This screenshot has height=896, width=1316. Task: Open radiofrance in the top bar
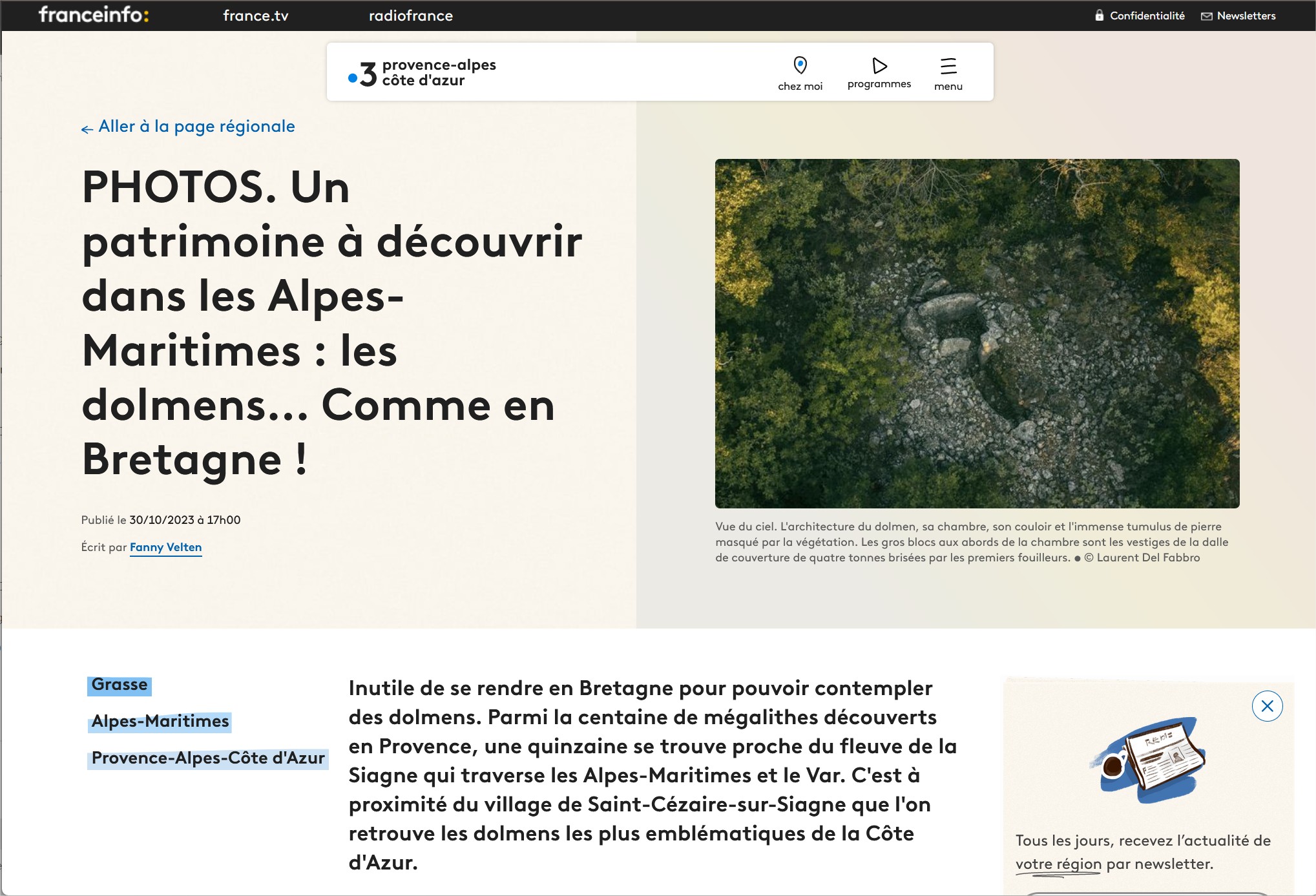pos(411,16)
